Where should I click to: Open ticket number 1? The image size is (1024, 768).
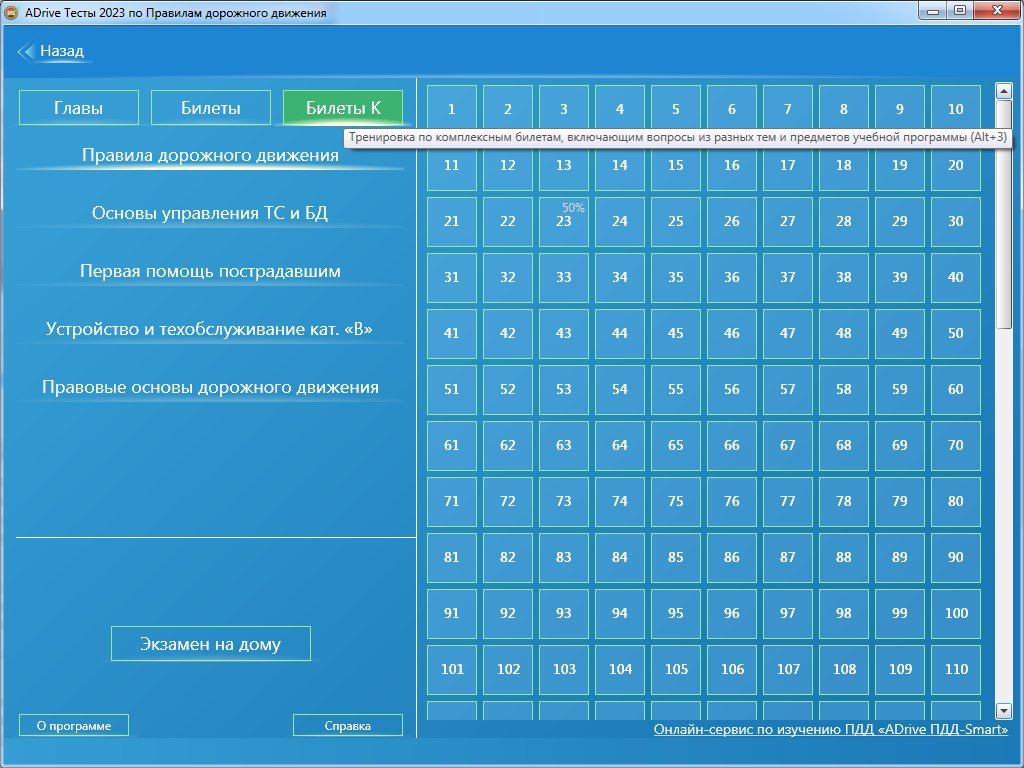[452, 109]
